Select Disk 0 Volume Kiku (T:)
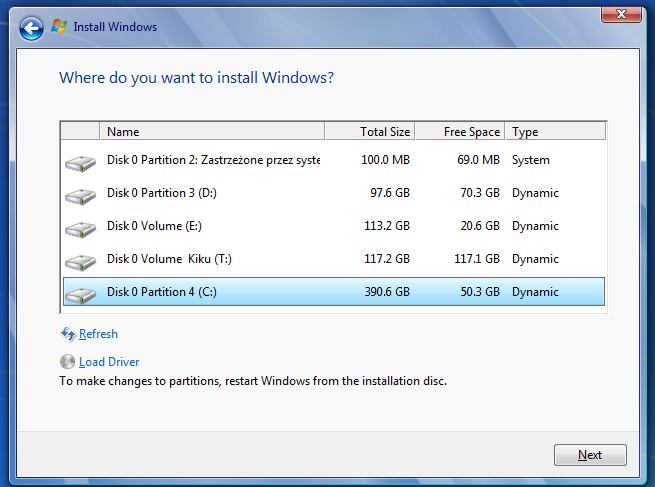The image size is (655, 487). click(334, 259)
